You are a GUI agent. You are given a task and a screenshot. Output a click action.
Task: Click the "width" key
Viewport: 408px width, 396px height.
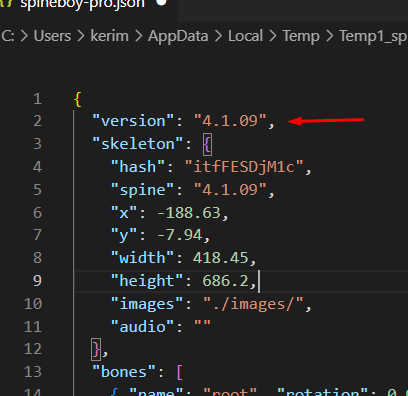point(142,258)
